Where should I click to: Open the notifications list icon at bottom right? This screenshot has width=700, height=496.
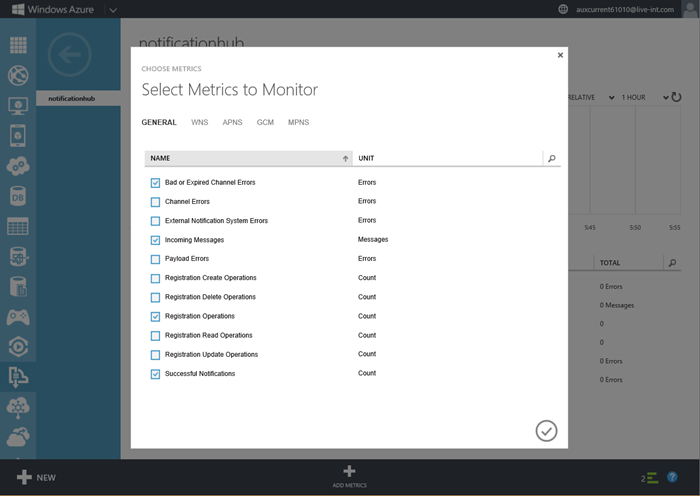click(x=650, y=478)
